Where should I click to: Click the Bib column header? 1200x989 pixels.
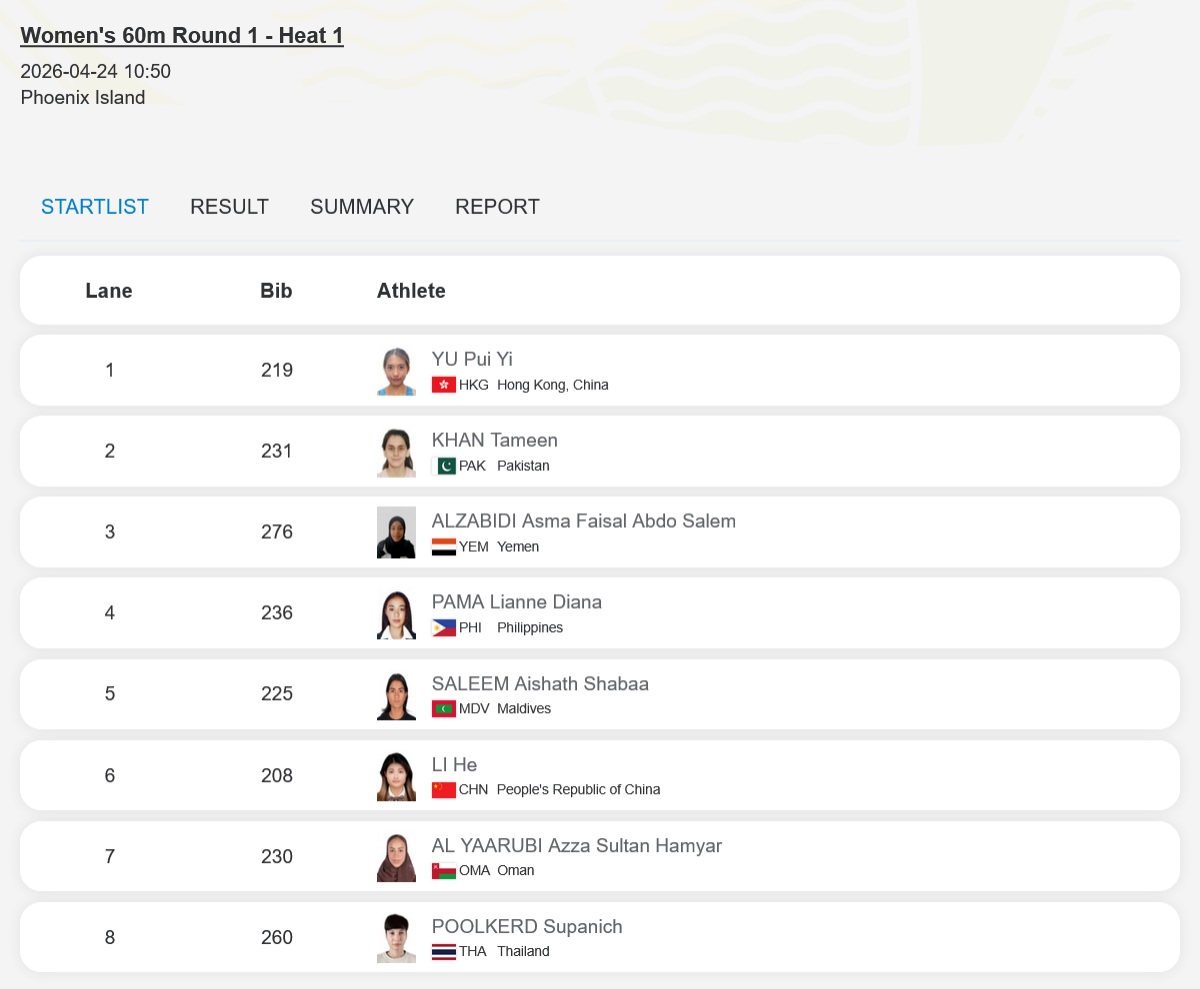[x=276, y=291]
